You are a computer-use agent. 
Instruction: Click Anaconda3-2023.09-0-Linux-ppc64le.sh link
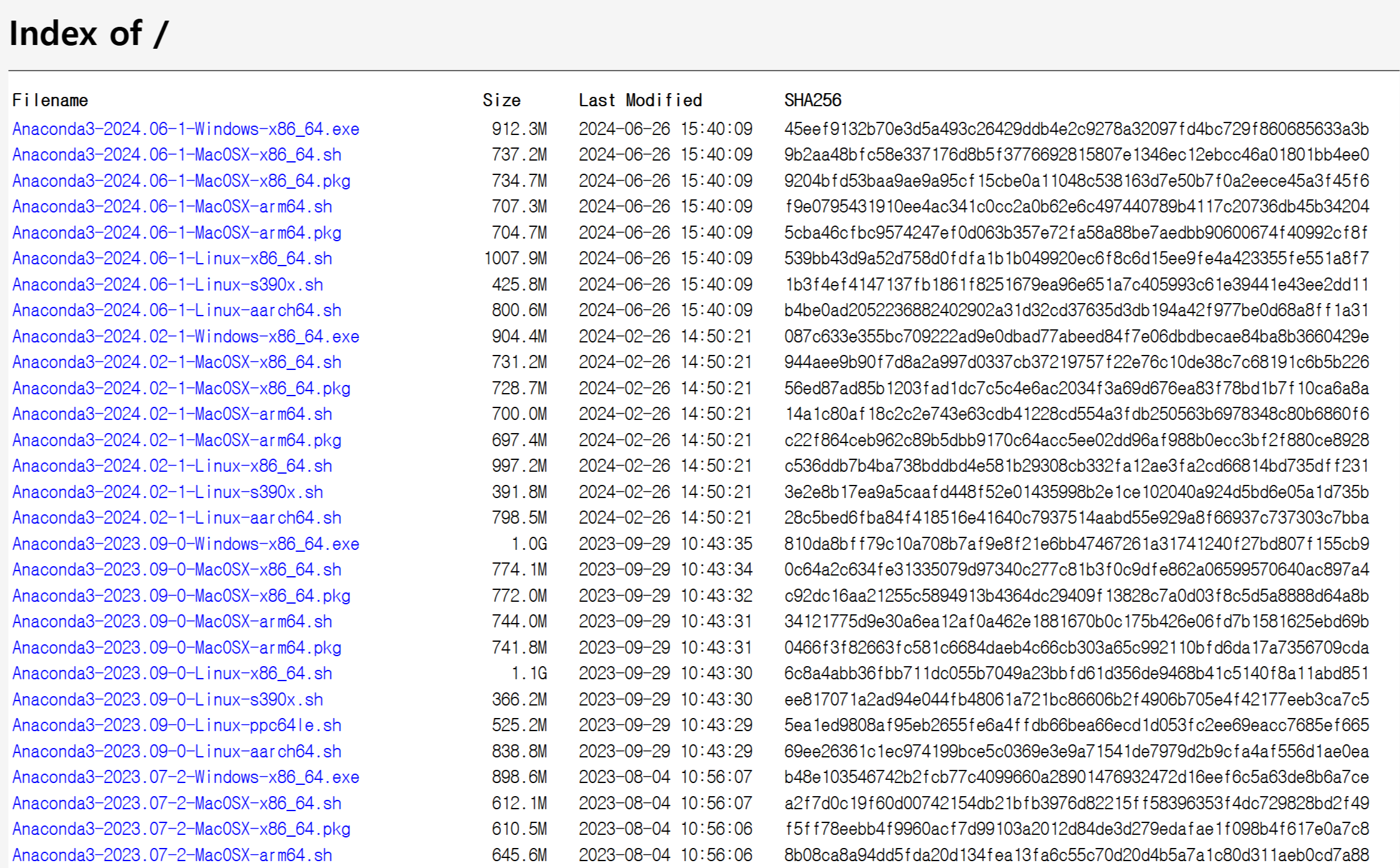[x=177, y=726]
